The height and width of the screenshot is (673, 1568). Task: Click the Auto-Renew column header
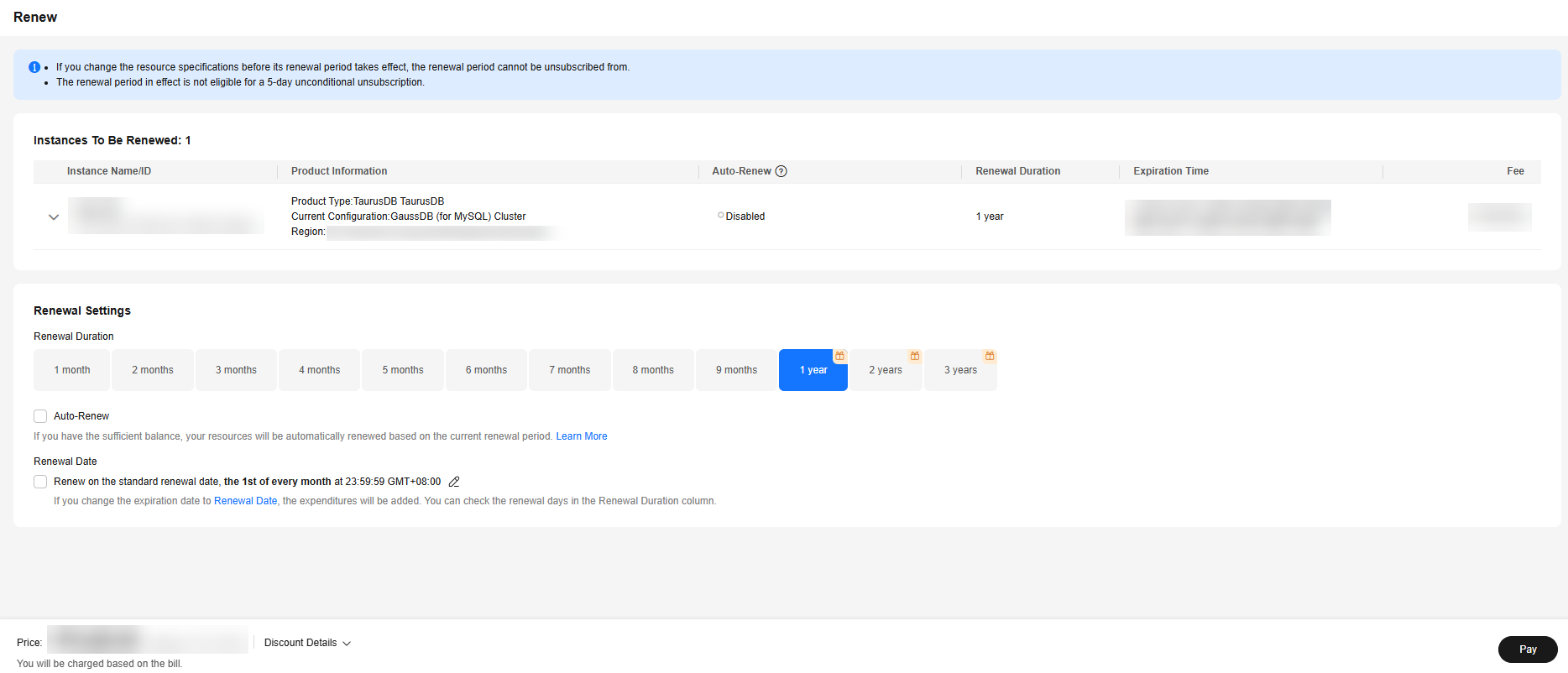pos(742,171)
